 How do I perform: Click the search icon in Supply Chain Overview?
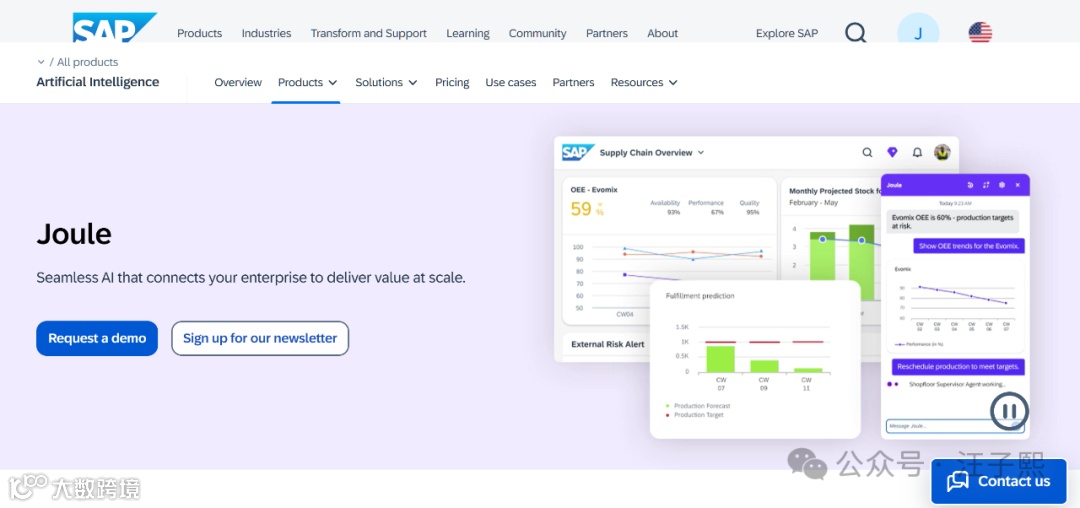pos(867,153)
